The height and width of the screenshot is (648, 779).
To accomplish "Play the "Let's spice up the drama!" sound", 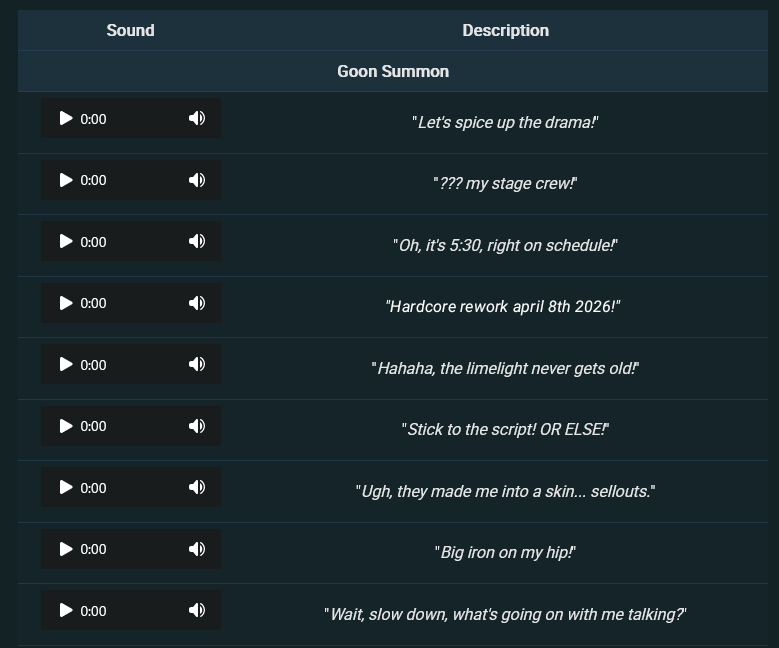I will point(66,118).
